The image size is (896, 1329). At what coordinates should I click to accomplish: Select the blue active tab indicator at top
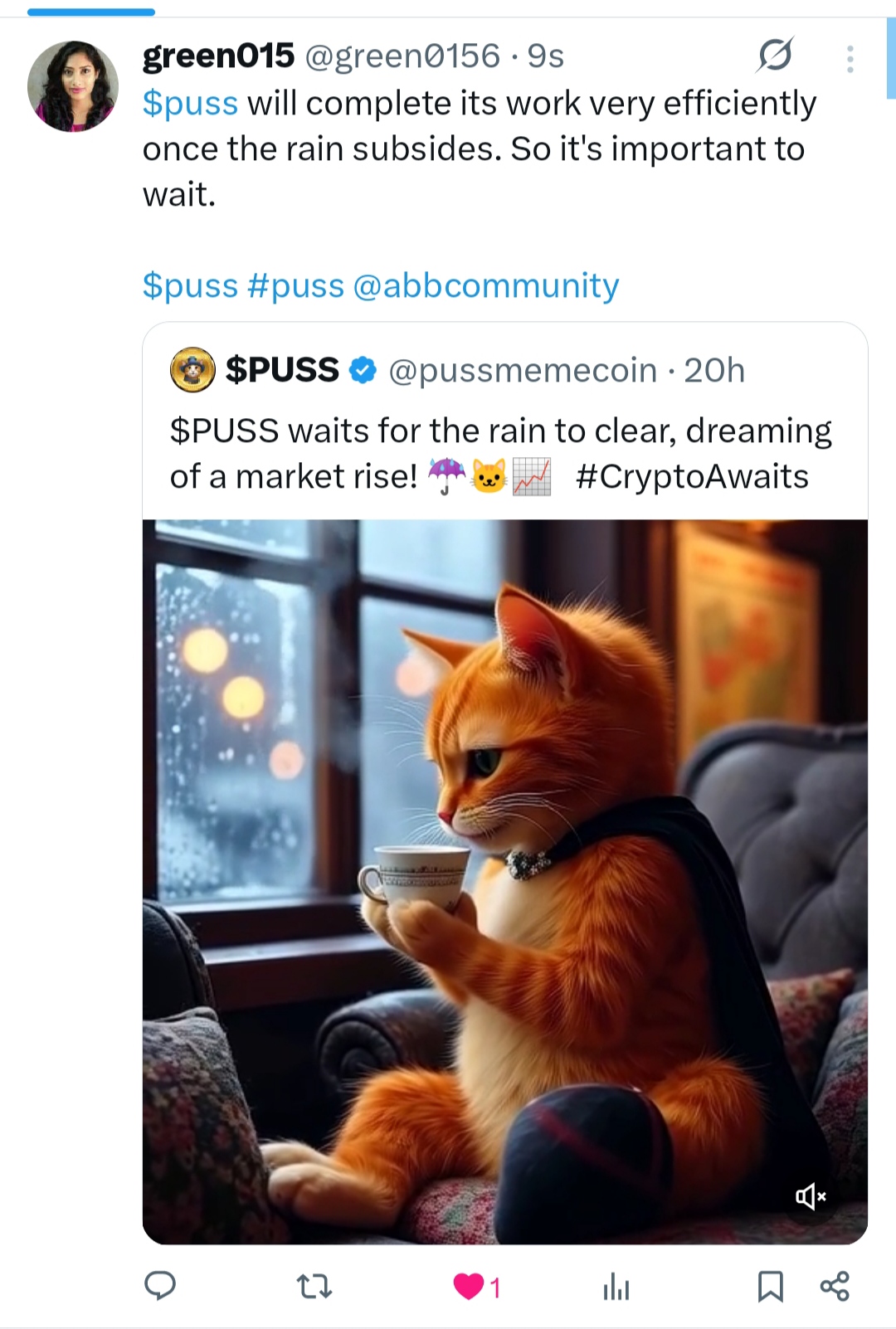[x=91, y=12]
